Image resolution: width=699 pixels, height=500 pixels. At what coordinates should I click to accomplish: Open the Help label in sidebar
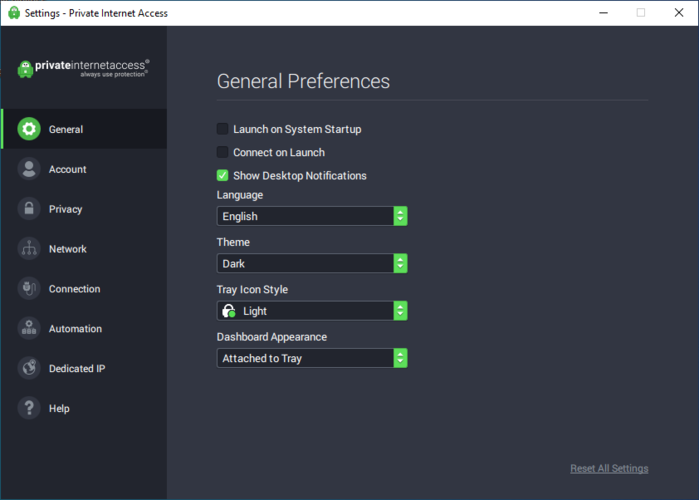59,409
